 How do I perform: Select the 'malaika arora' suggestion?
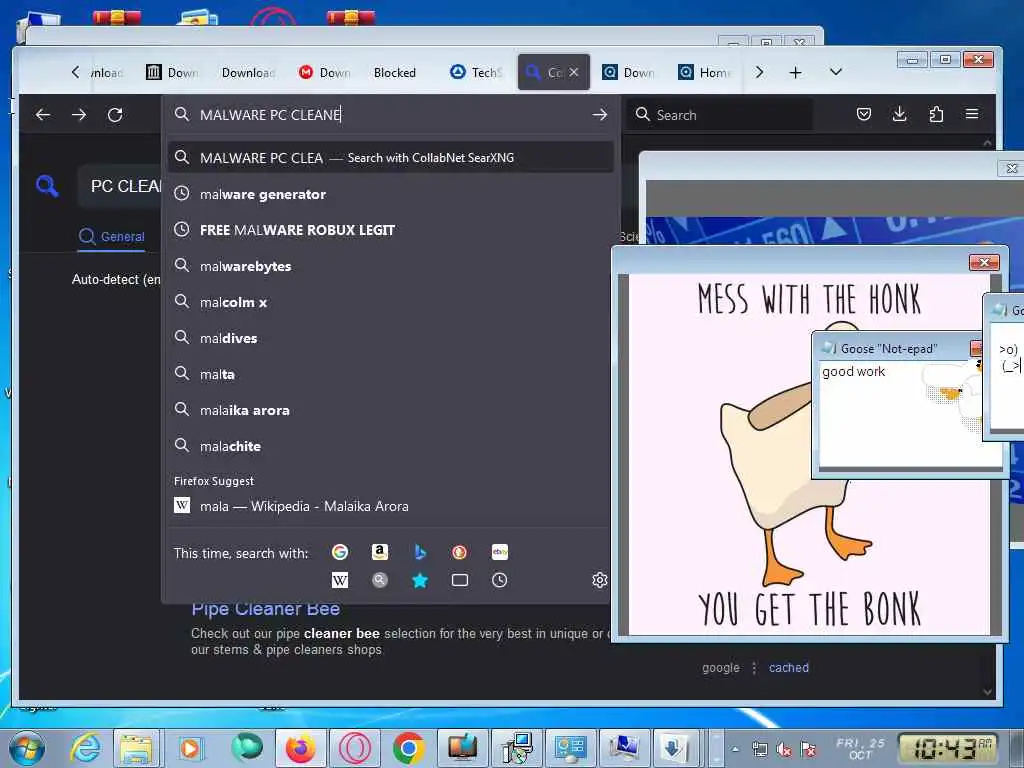[x=391, y=410]
